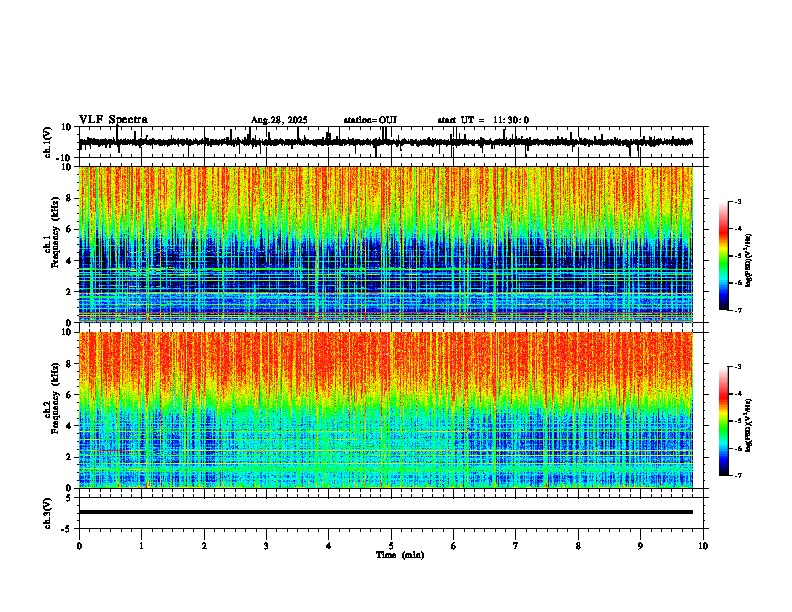Image resolution: width=792 pixels, height=612 pixels.
Task: Click the ch.1 spectrogram color bar
Action: [724, 256]
